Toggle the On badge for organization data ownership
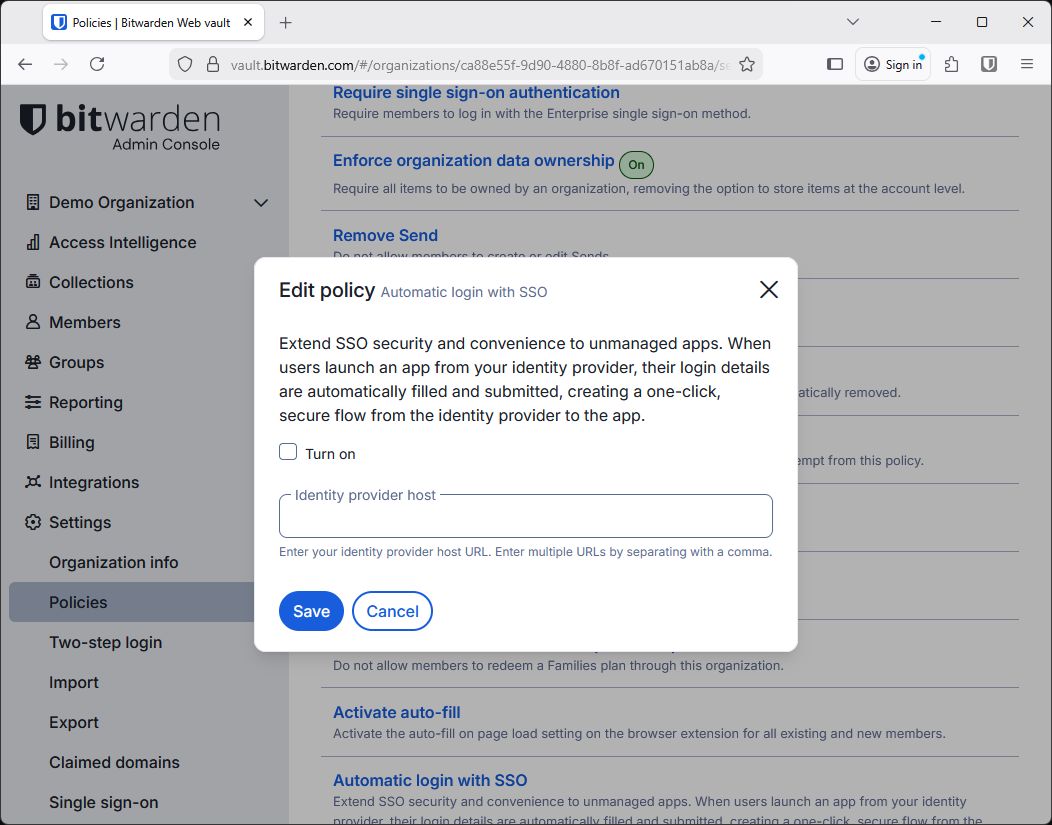The width and height of the screenshot is (1052, 825). coord(636,165)
